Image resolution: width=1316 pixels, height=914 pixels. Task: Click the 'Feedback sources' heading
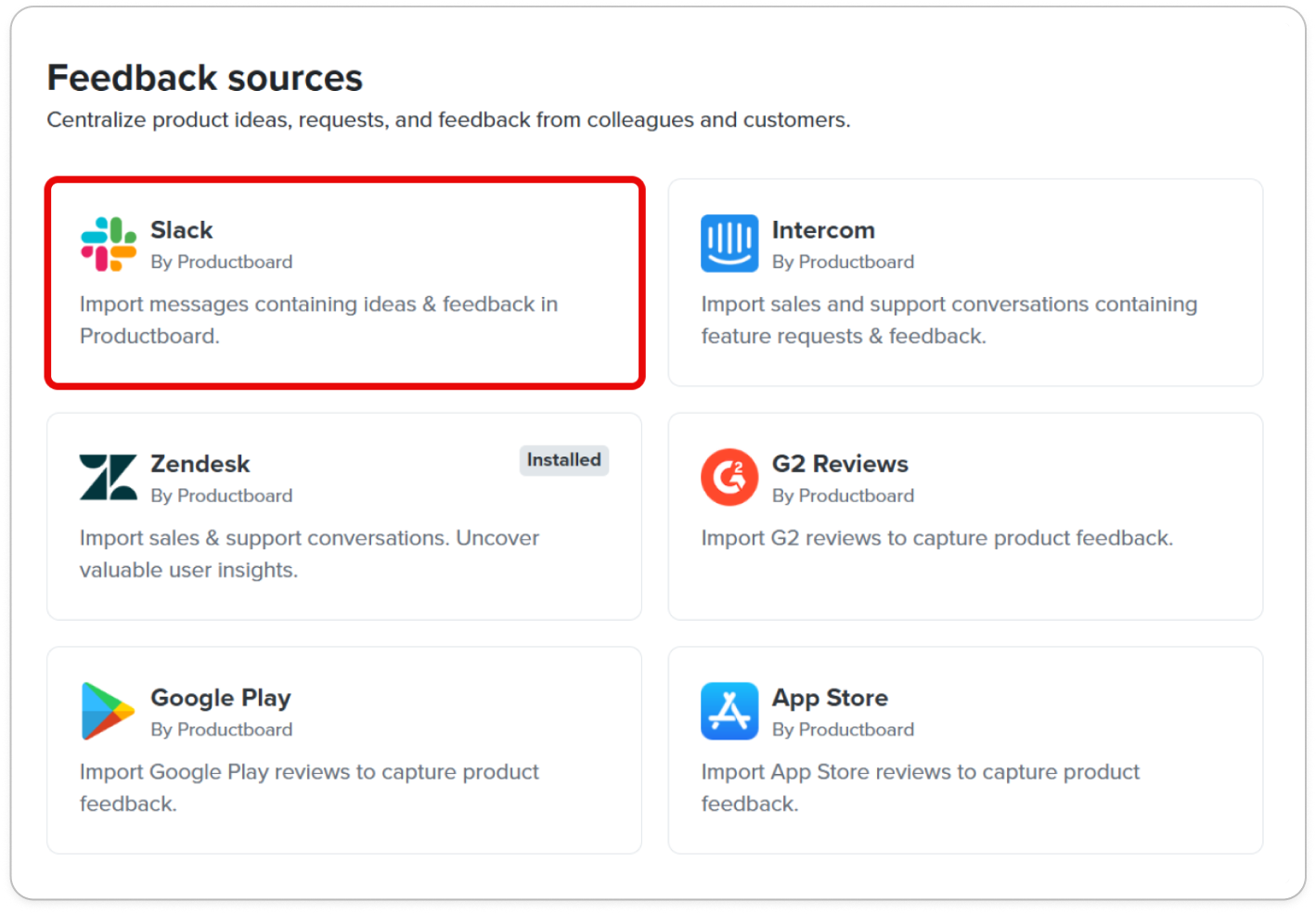click(x=205, y=78)
